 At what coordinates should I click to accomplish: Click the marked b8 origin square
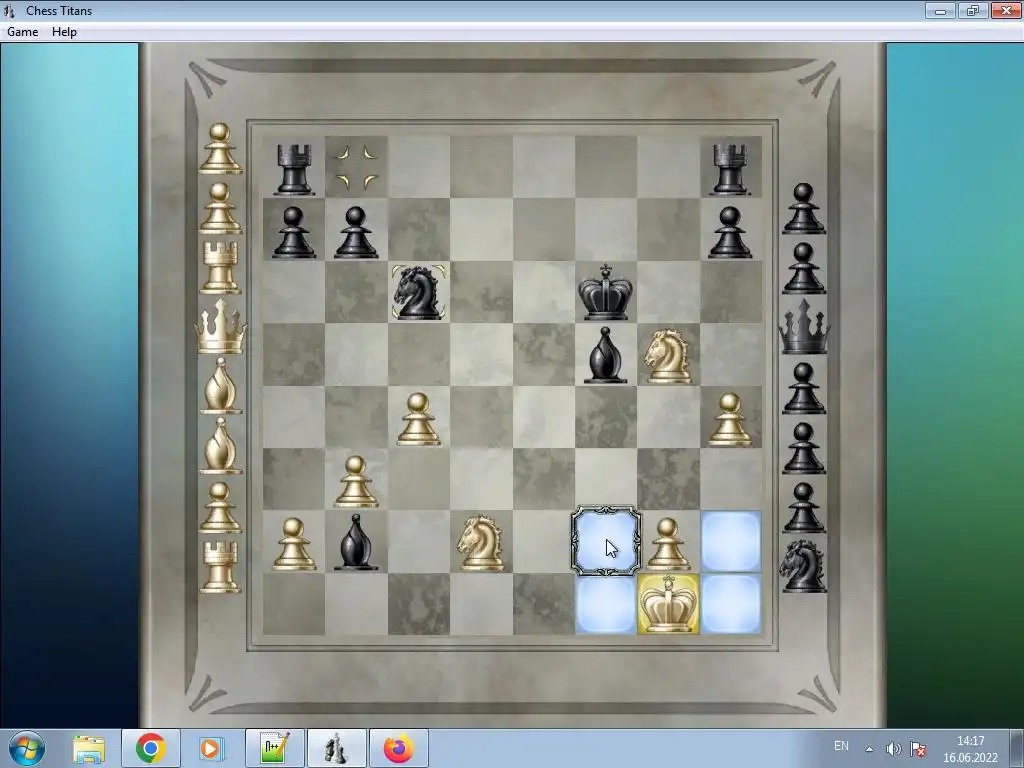coord(356,167)
